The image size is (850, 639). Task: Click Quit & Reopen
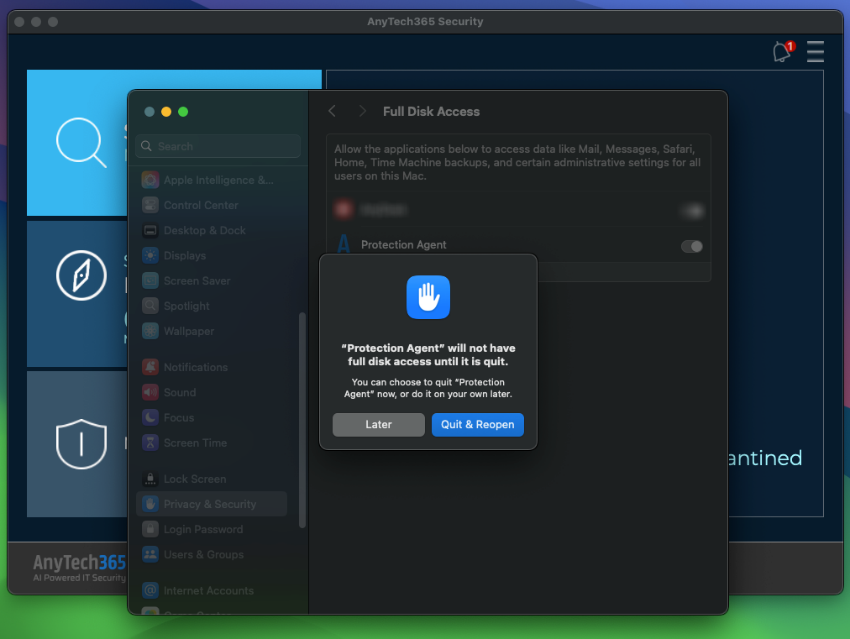point(478,424)
